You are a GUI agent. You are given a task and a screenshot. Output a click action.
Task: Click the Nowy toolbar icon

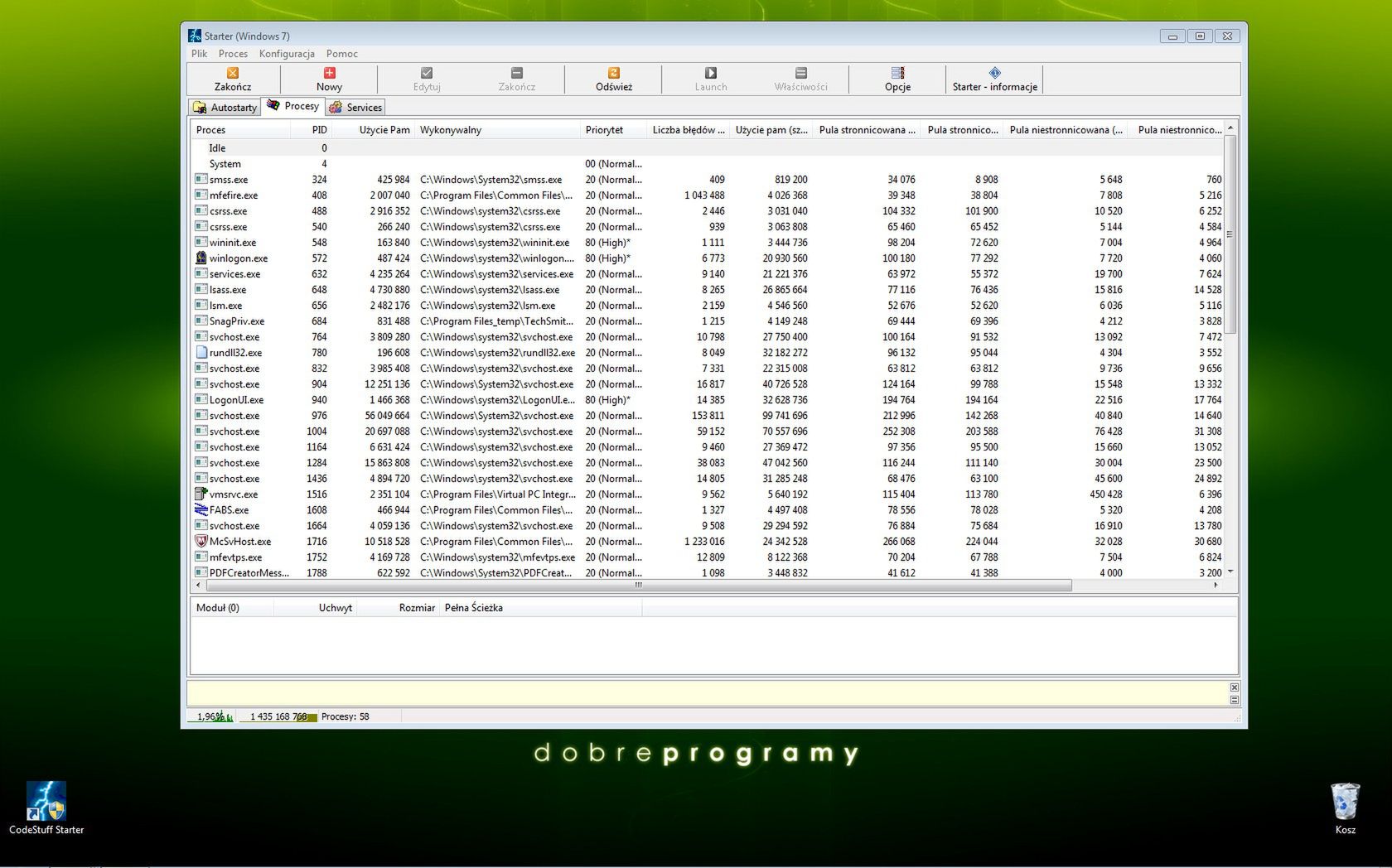(x=329, y=73)
